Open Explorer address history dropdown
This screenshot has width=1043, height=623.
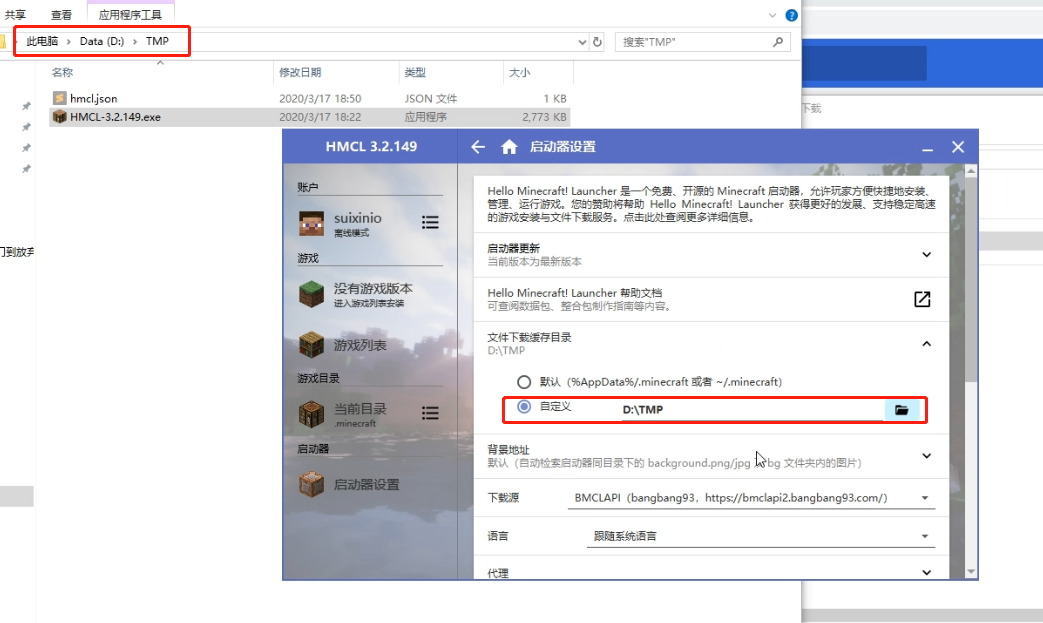582,42
